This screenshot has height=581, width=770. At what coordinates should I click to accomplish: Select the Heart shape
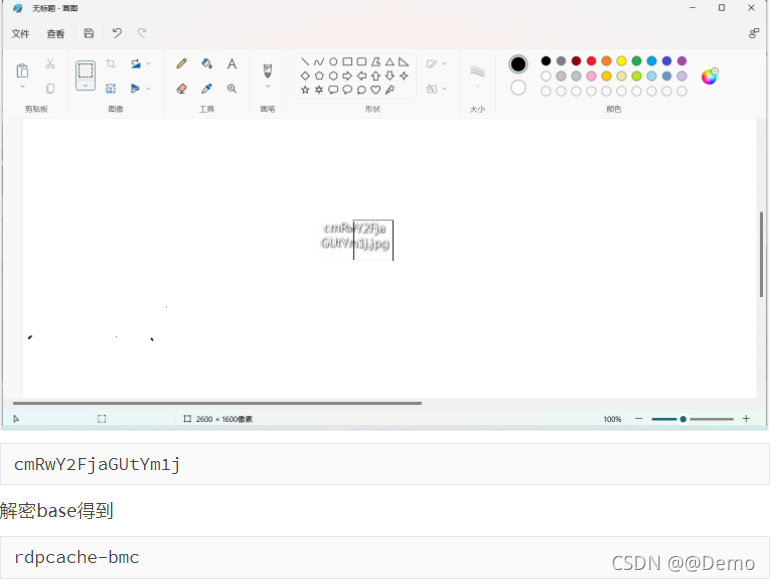[376, 90]
